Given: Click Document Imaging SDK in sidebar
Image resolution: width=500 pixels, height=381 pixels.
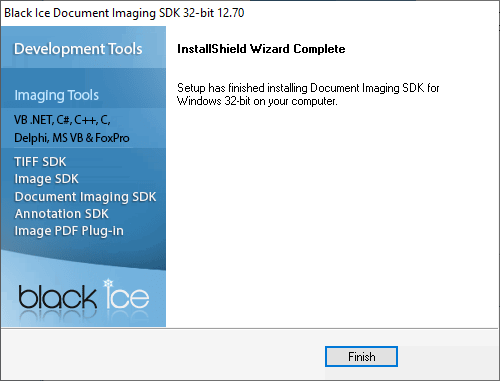Looking at the screenshot, I should coord(85,197).
